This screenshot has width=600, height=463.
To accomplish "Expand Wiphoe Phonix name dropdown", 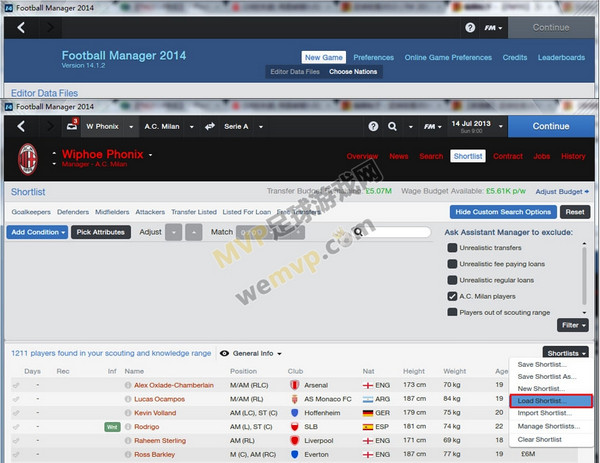I will pyautogui.click(x=150, y=155).
